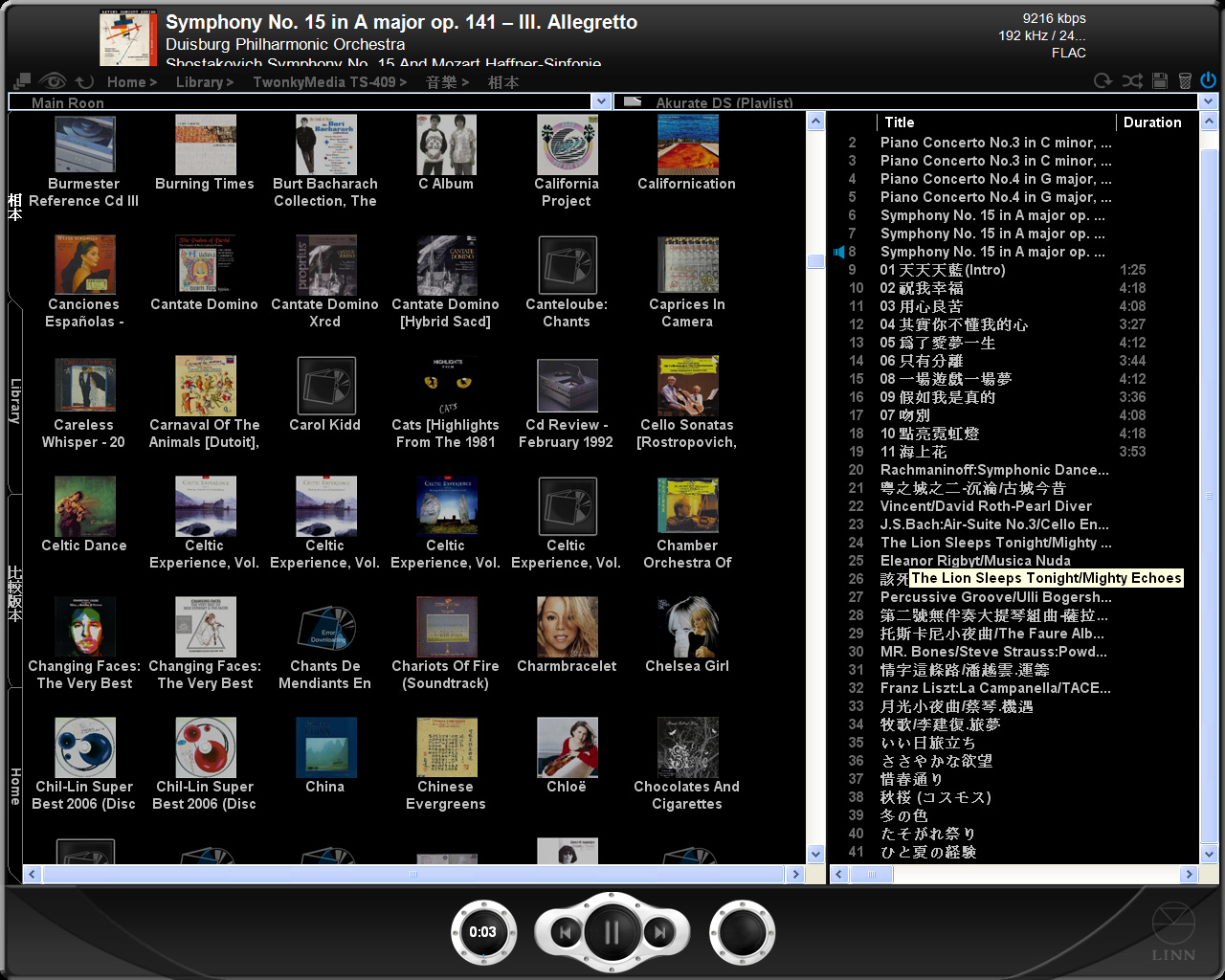Screen dimensions: 1225x980
Task: Click the album browser scroll down arrow
Action: pyautogui.click(x=816, y=855)
